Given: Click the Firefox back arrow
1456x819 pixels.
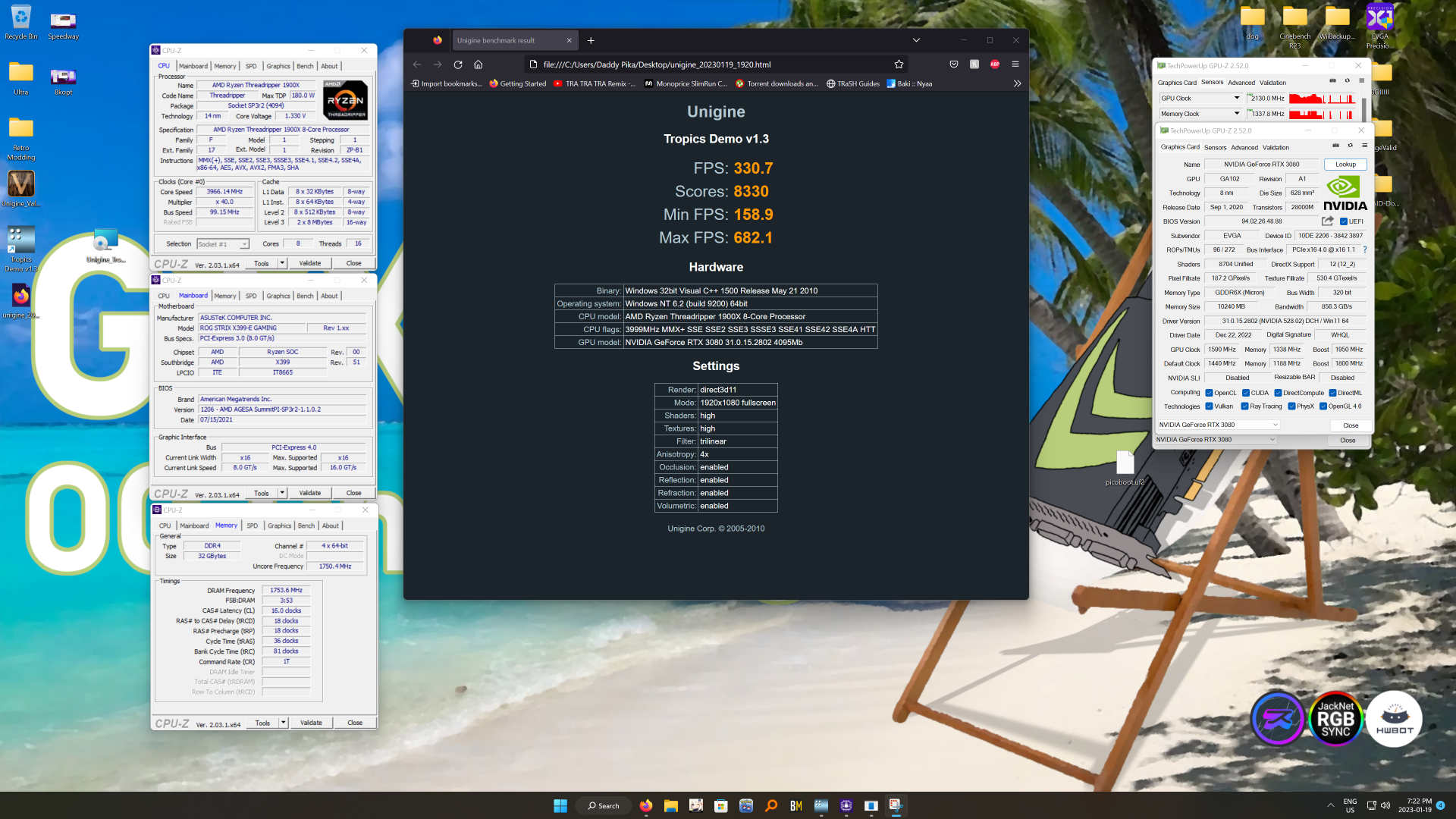Looking at the screenshot, I should (417, 64).
